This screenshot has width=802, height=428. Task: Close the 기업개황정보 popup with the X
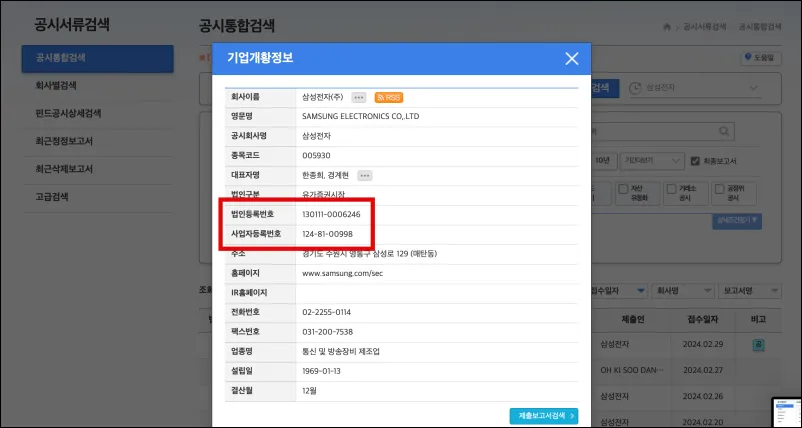pos(571,59)
